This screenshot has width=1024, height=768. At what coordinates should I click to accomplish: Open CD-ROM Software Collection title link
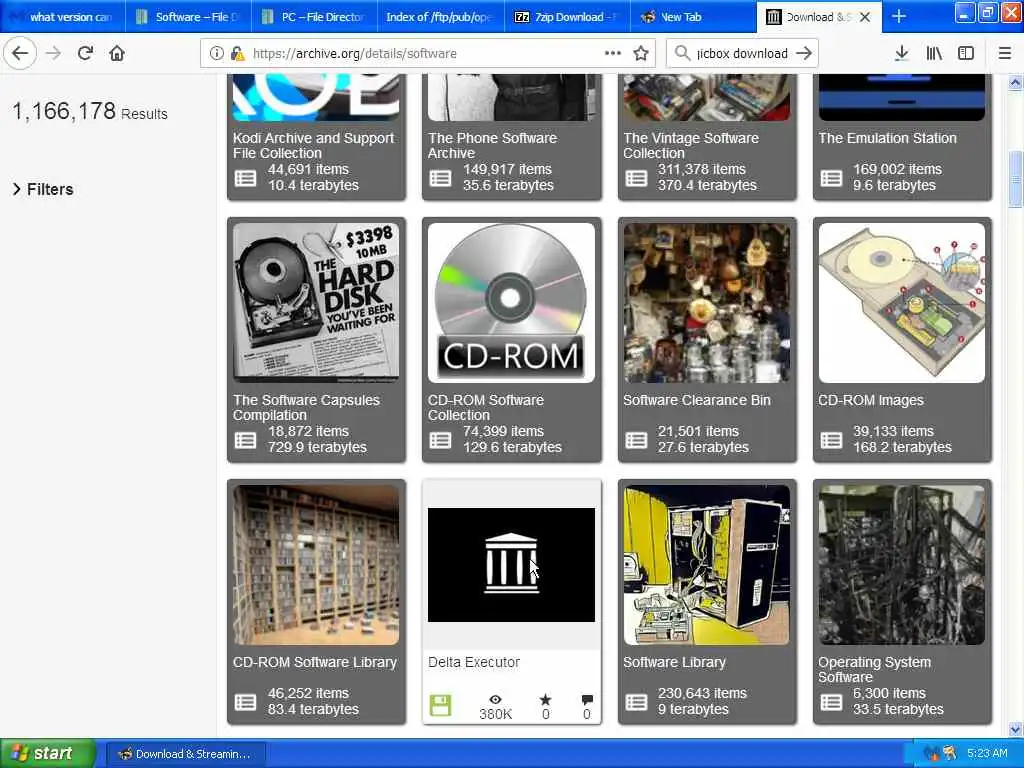486,408
